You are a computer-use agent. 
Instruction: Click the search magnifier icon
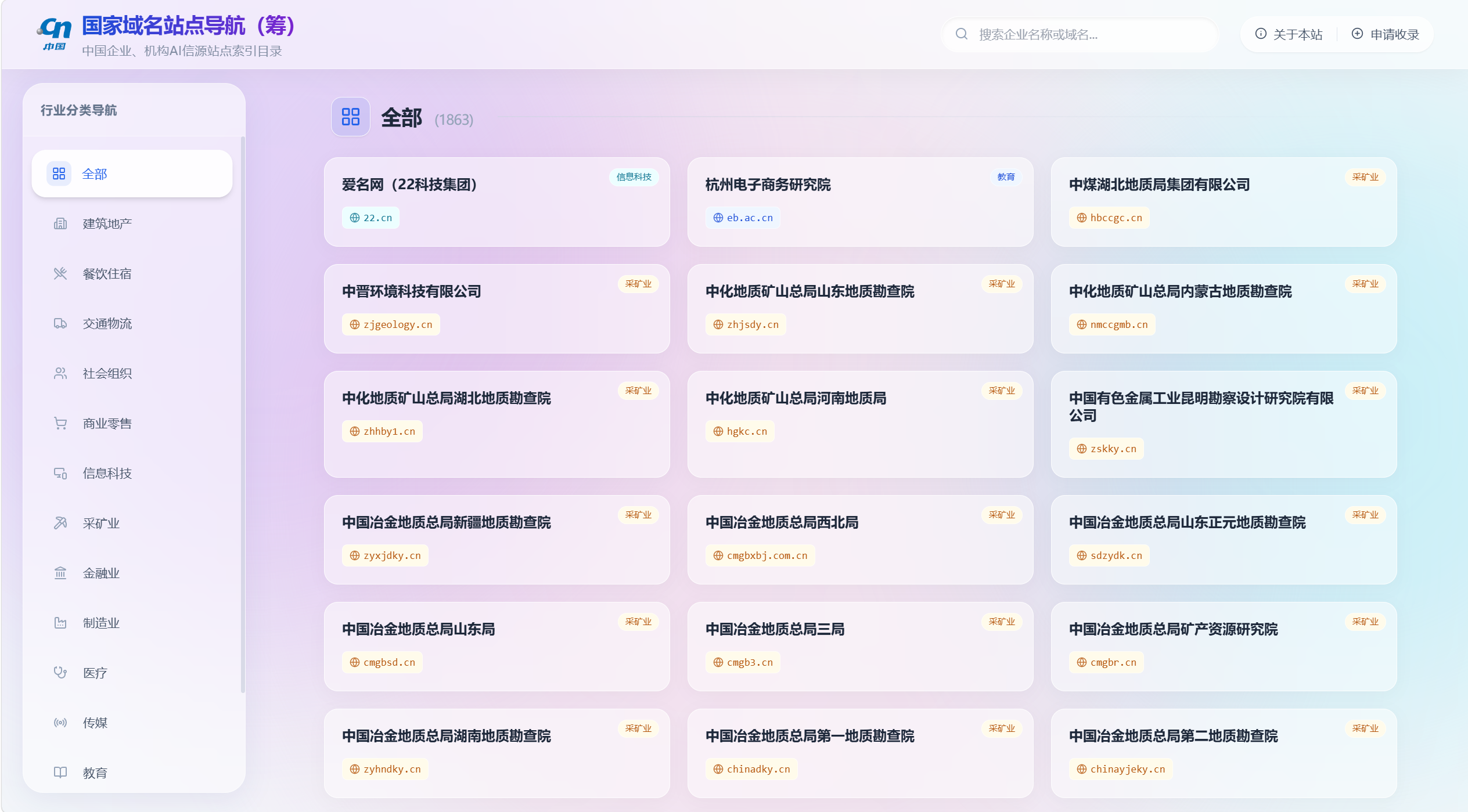pos(961,34)
